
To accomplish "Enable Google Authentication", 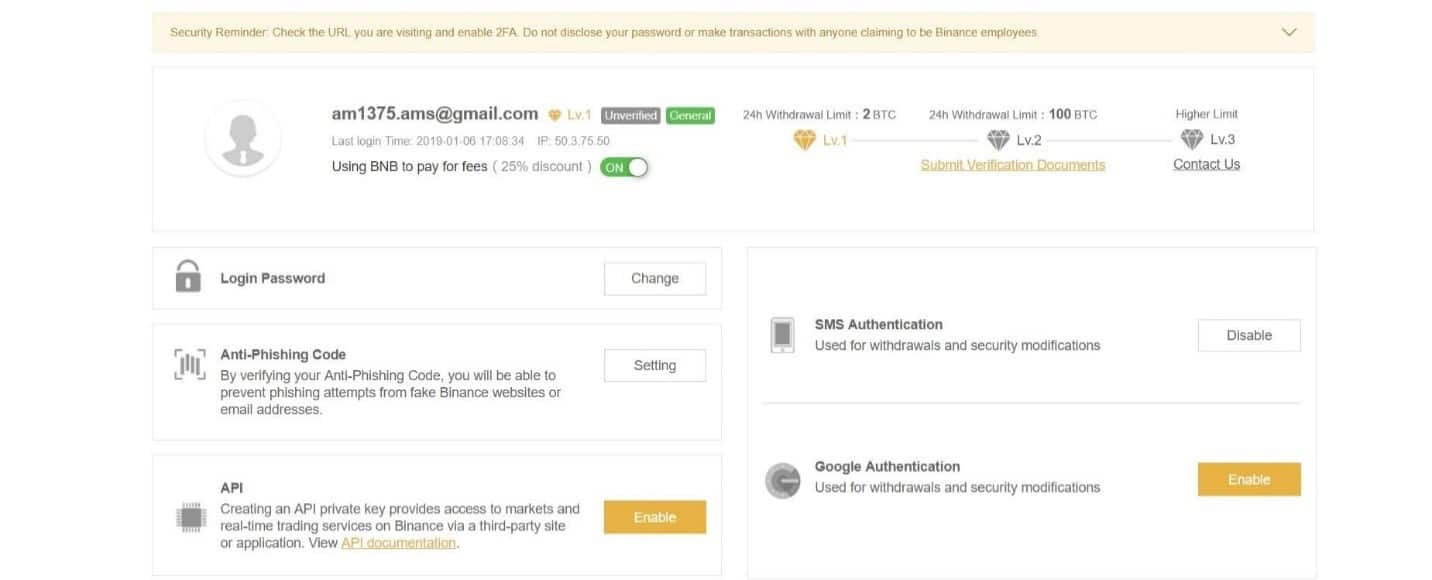I will pyautogui.click(x=1249, y=479).
